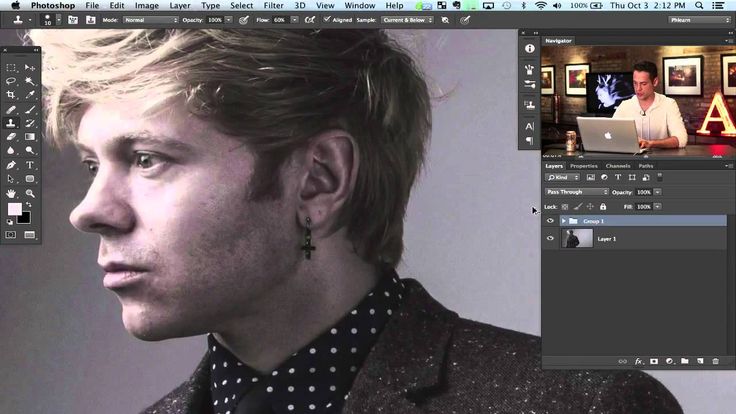Toggle Layer 1 visibility eye
The height and width of the screenshot is (414, 736).
tap(550, 239)
